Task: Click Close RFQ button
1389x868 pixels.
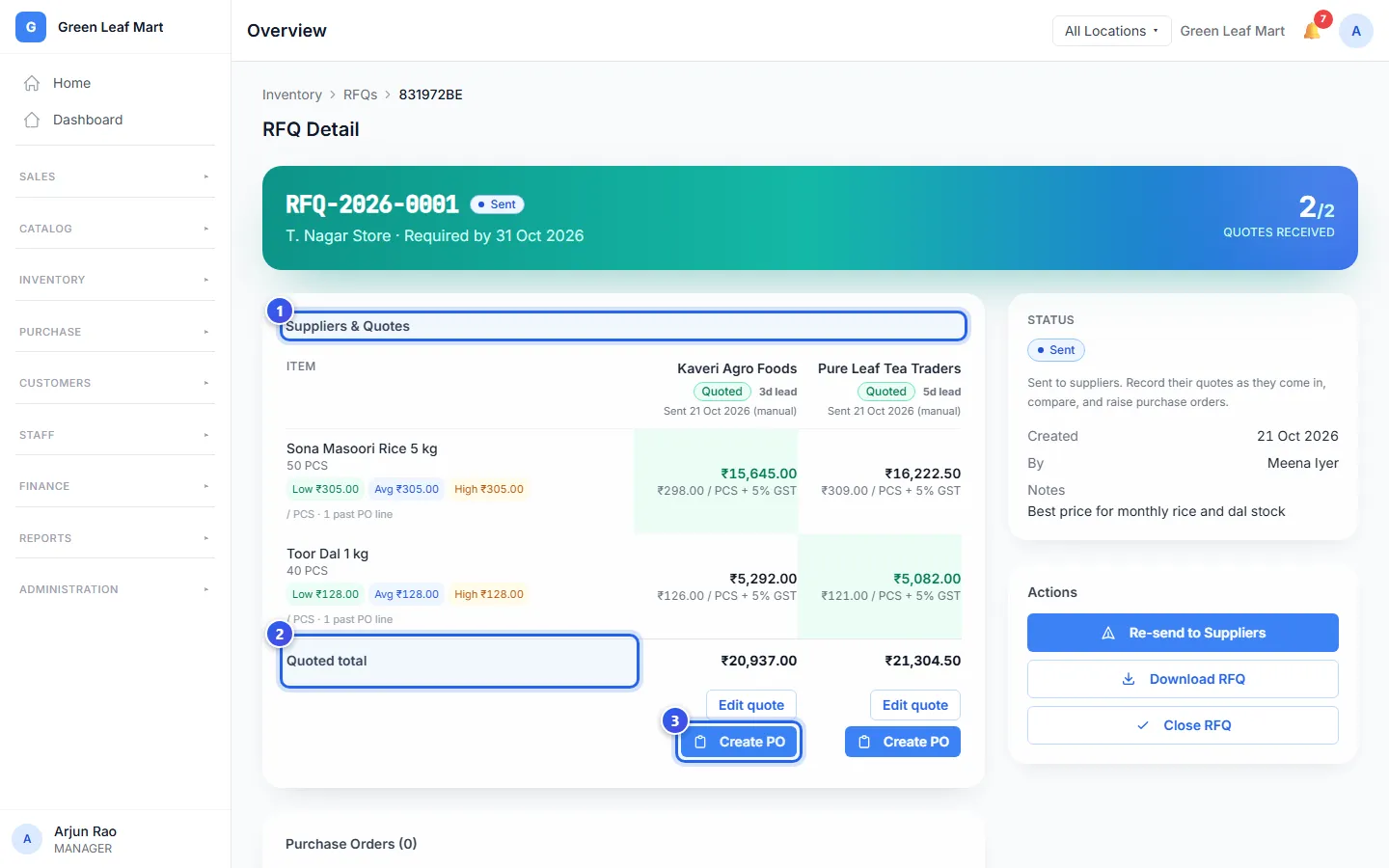Action: [1183, 725]
